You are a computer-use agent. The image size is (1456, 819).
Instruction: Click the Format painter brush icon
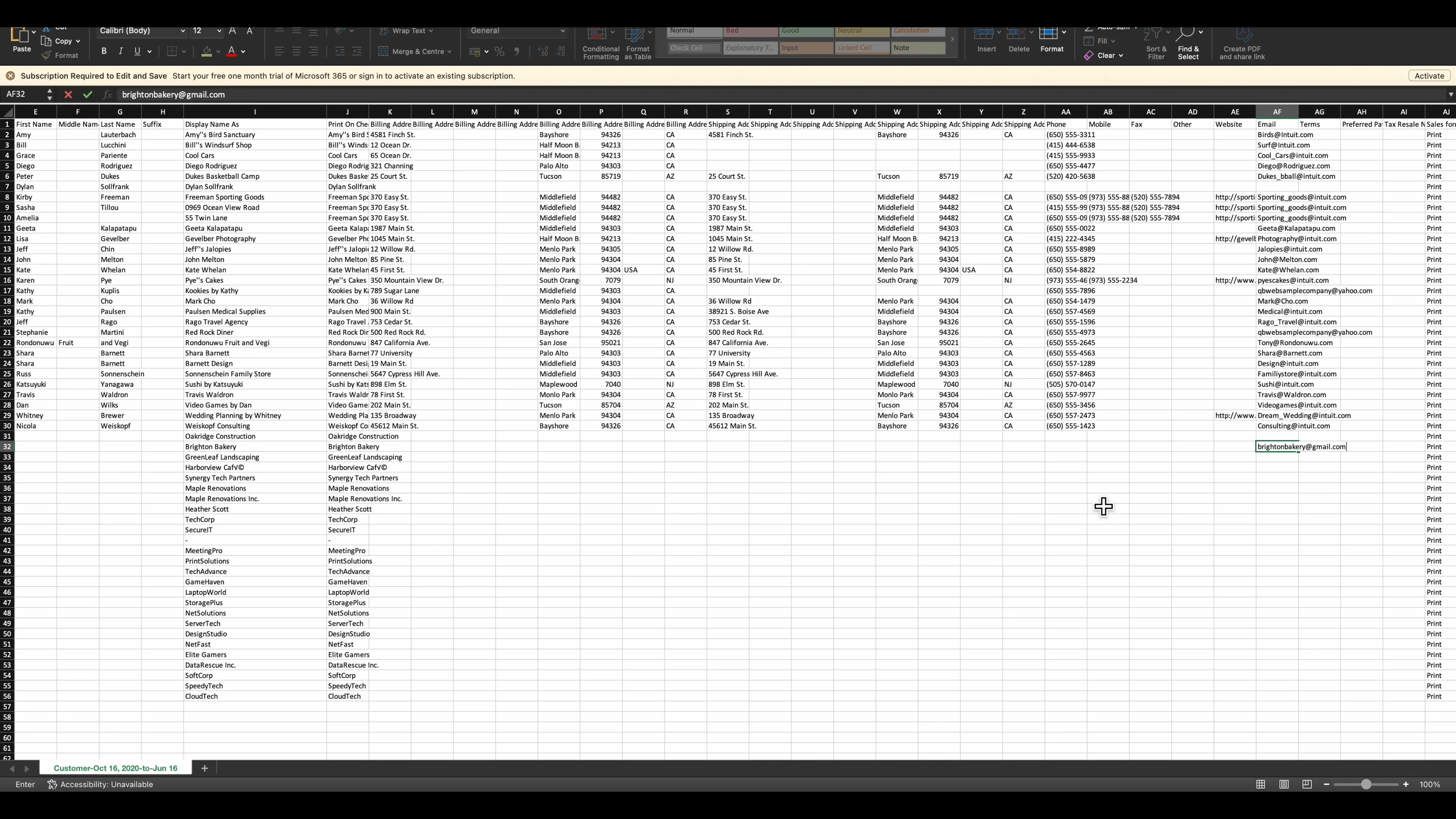coord(46,55)
